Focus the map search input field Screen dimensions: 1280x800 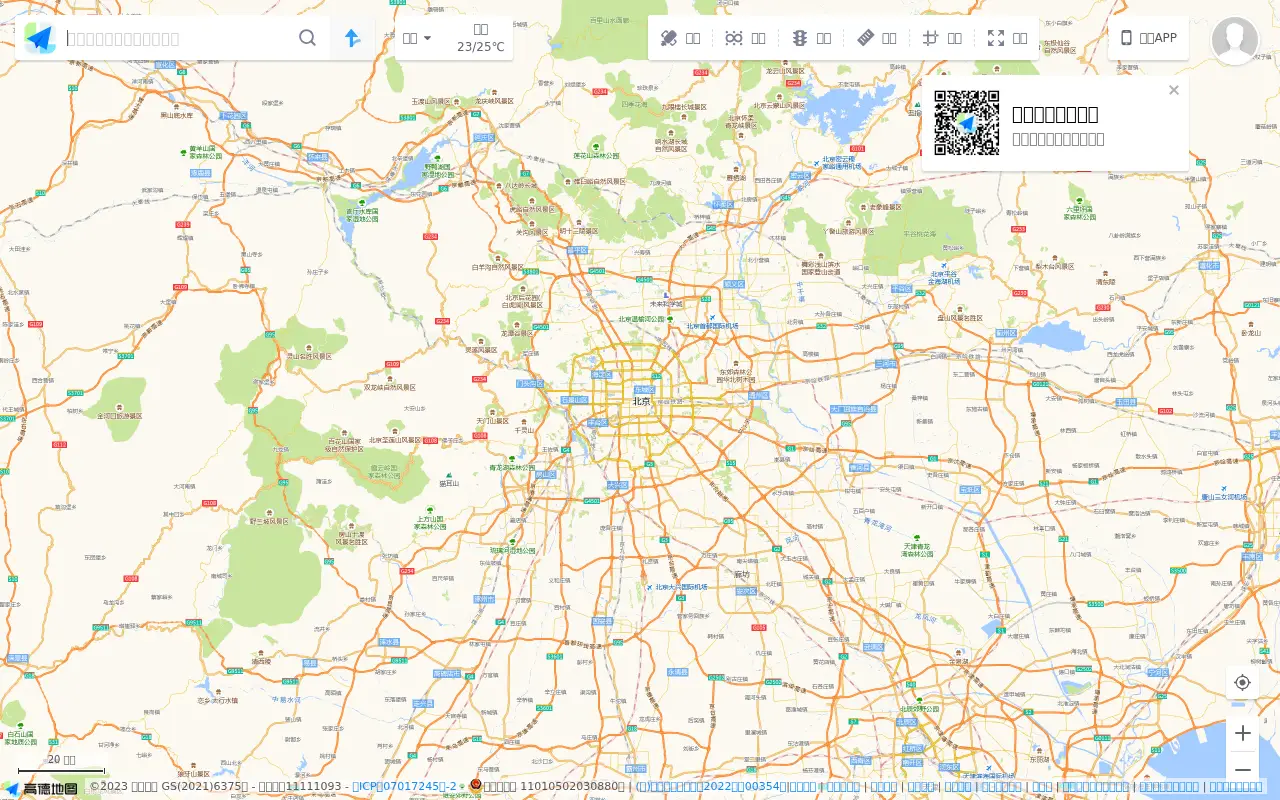pos(178,38)
